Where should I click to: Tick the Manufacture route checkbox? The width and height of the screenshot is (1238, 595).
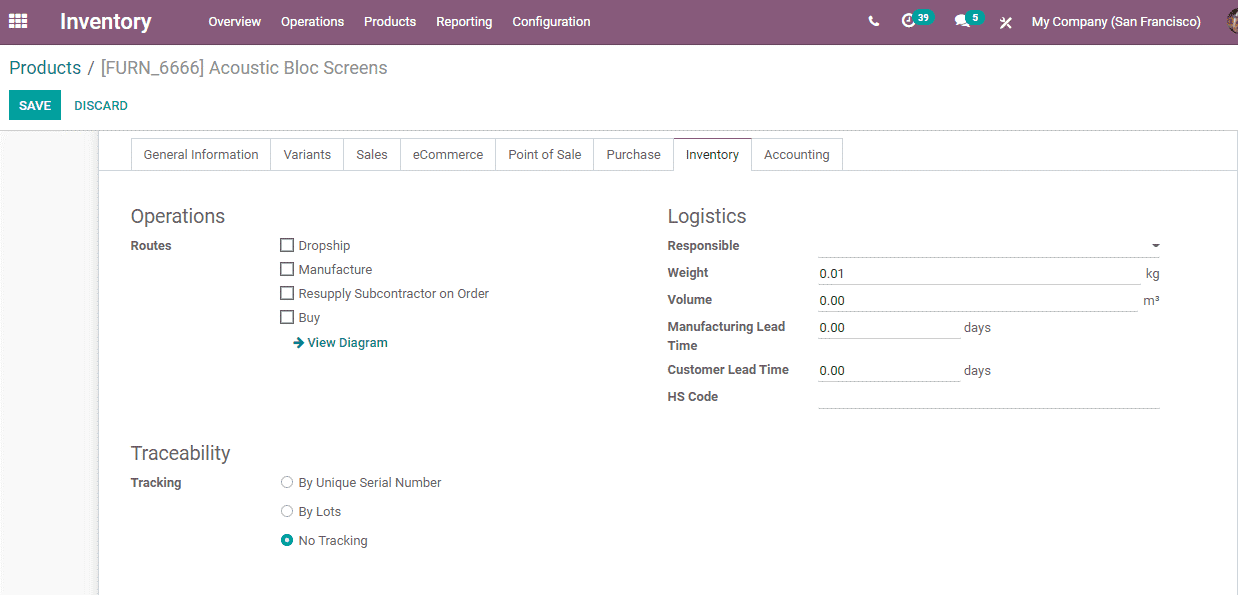click(287, 269)
